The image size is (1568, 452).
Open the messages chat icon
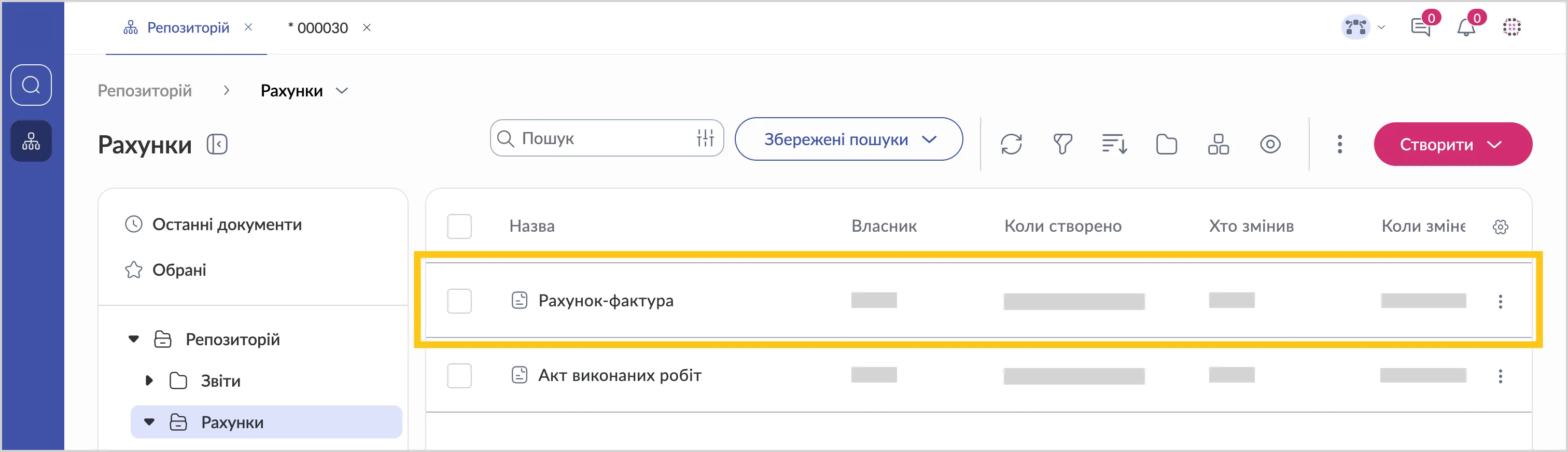[x=1420, y=27]
